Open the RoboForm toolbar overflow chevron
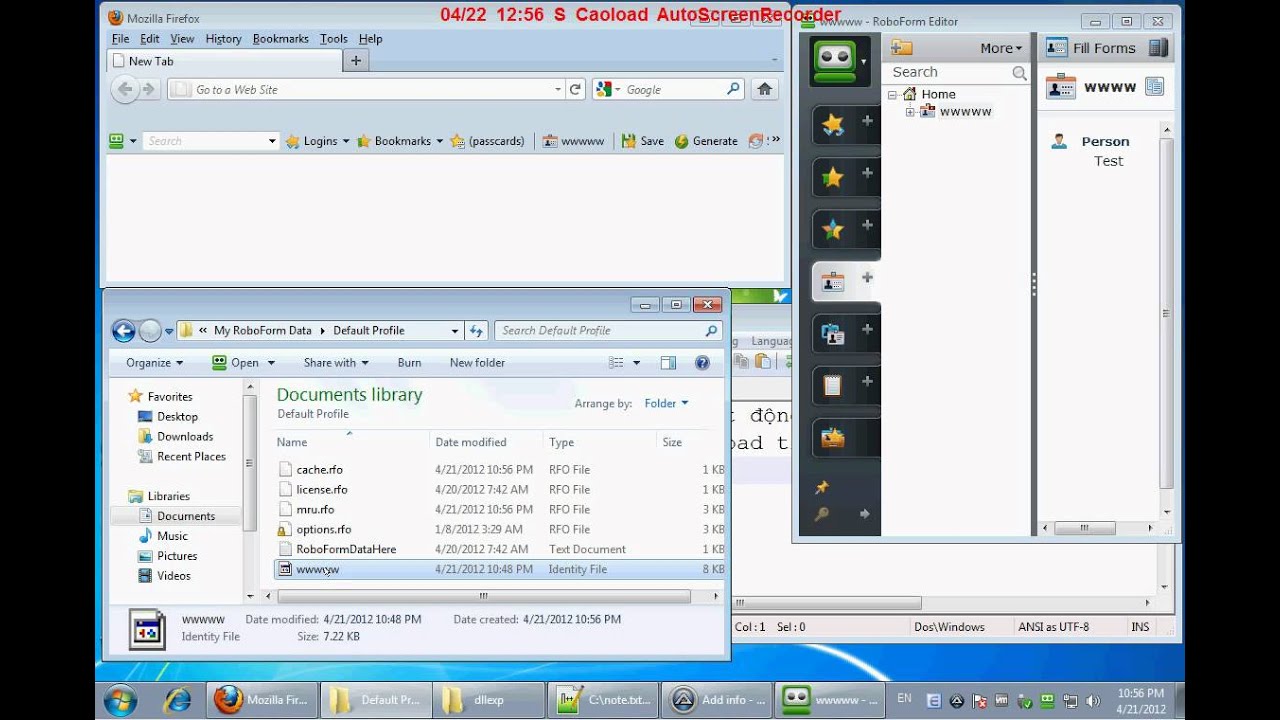Viewport: 1280px width, 720px height. coord(776,141)
